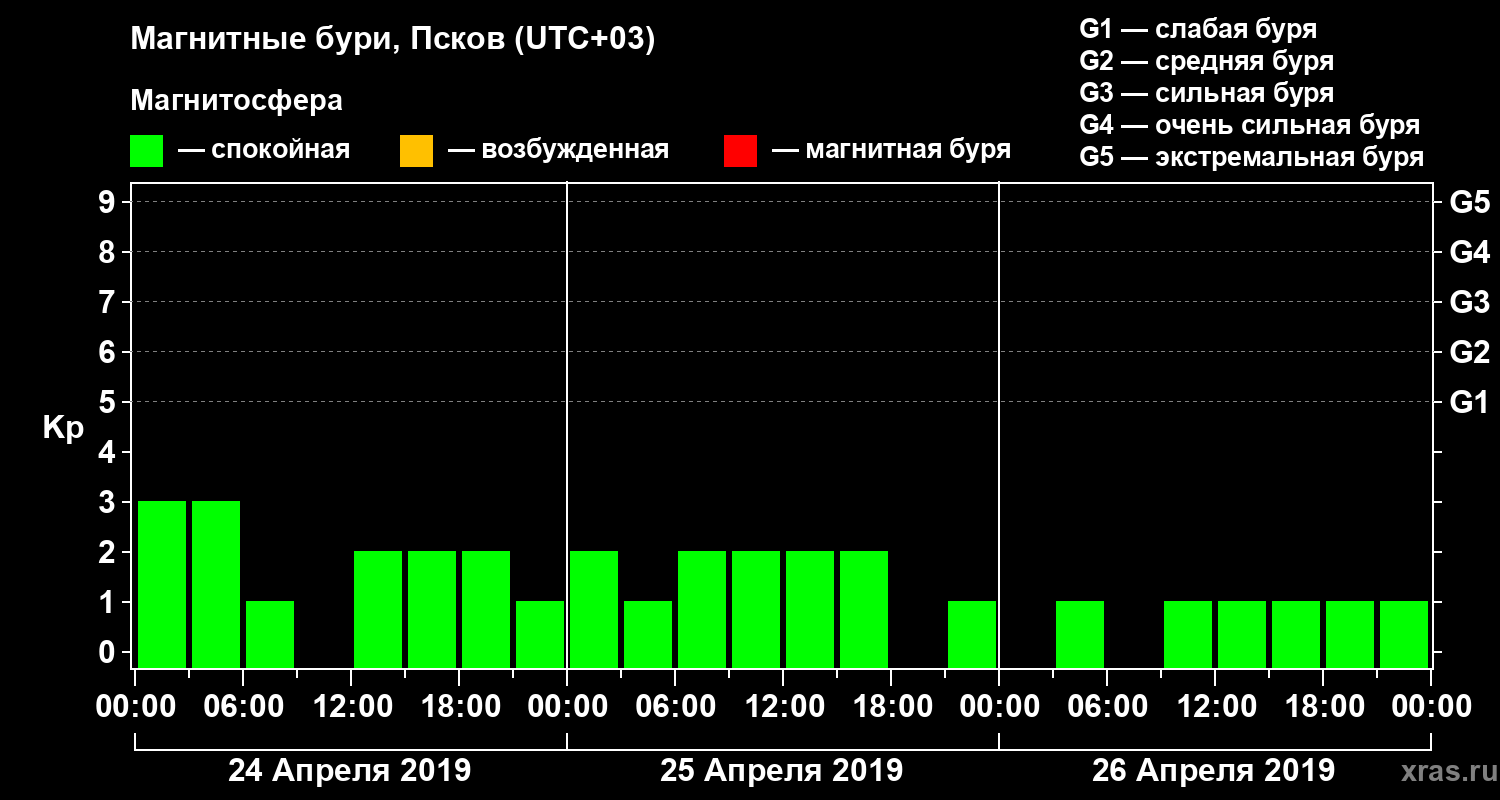This screenshot has width=1500, height=800.
Task: Click the 'Kp' axis label
Action: coord(63,428)
